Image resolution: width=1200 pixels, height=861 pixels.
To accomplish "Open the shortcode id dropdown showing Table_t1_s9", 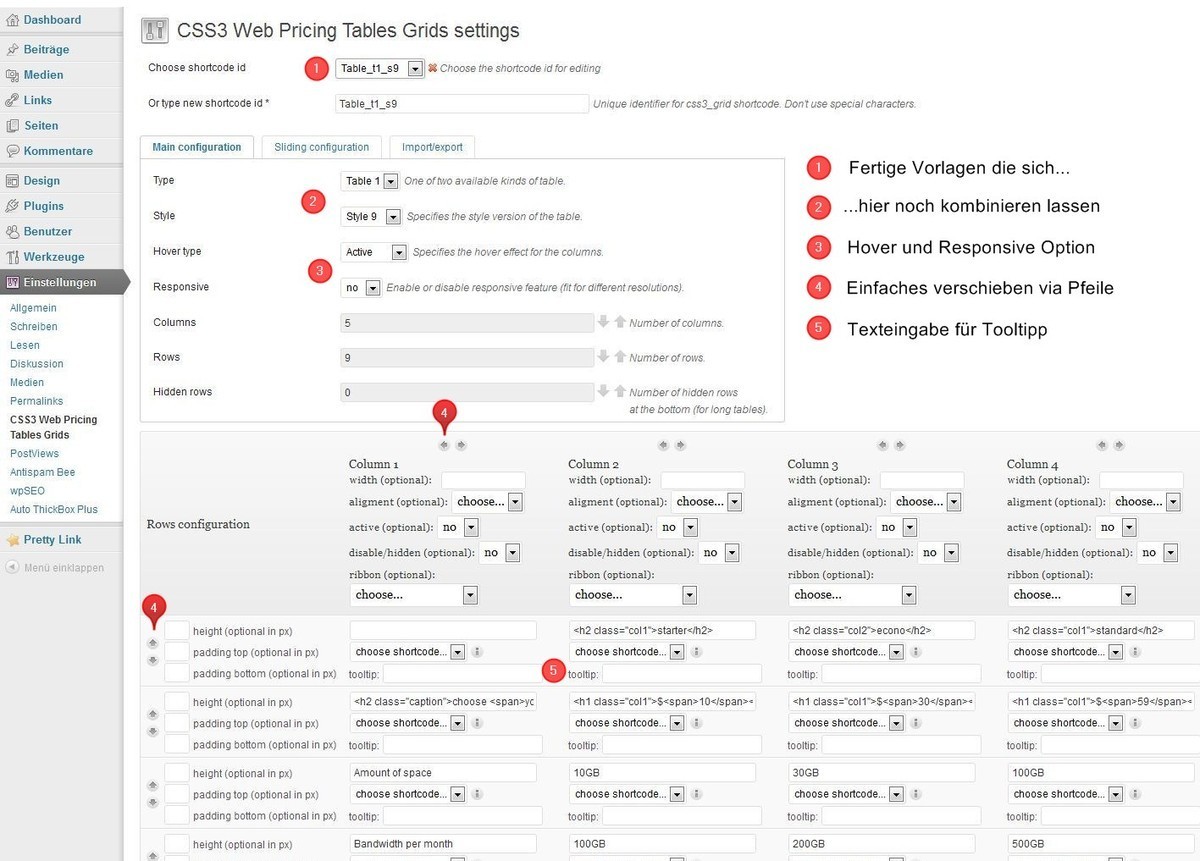I will [x=379, y=68].
